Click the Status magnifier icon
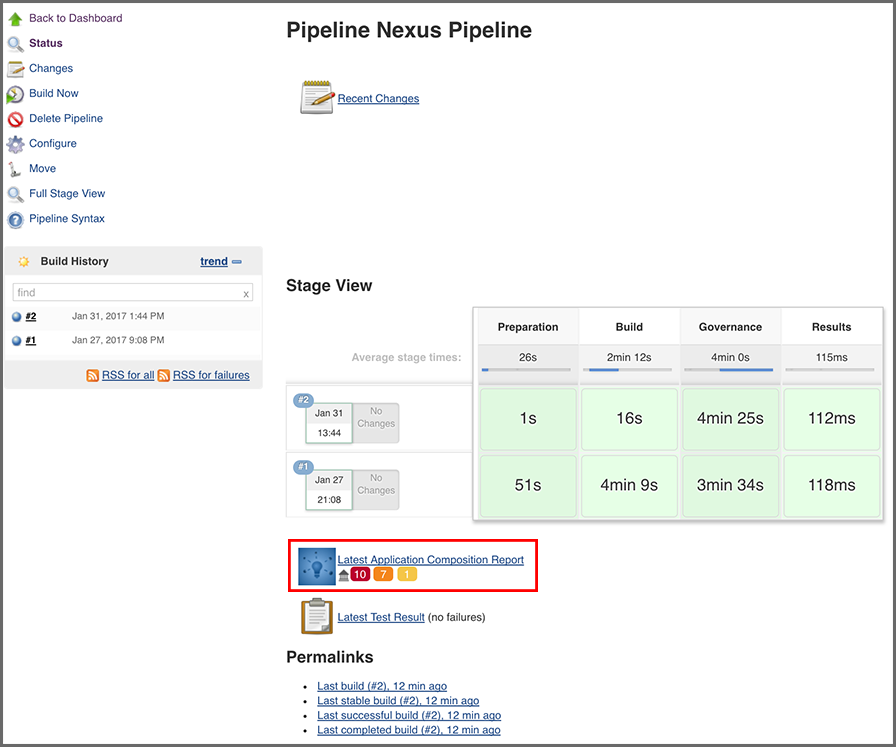 (15, 44)
